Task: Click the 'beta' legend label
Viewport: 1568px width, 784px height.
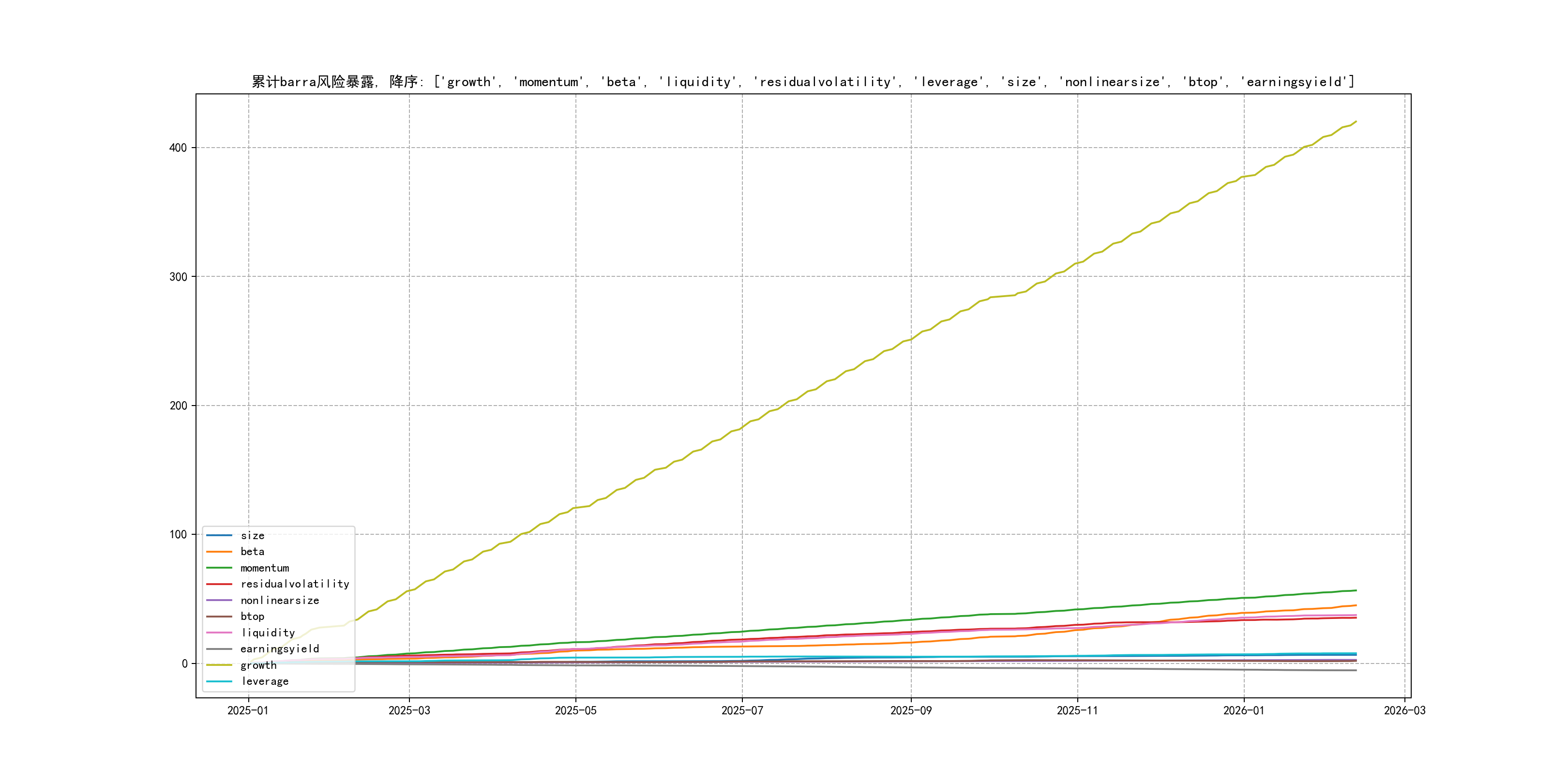Action: point(252,552)
